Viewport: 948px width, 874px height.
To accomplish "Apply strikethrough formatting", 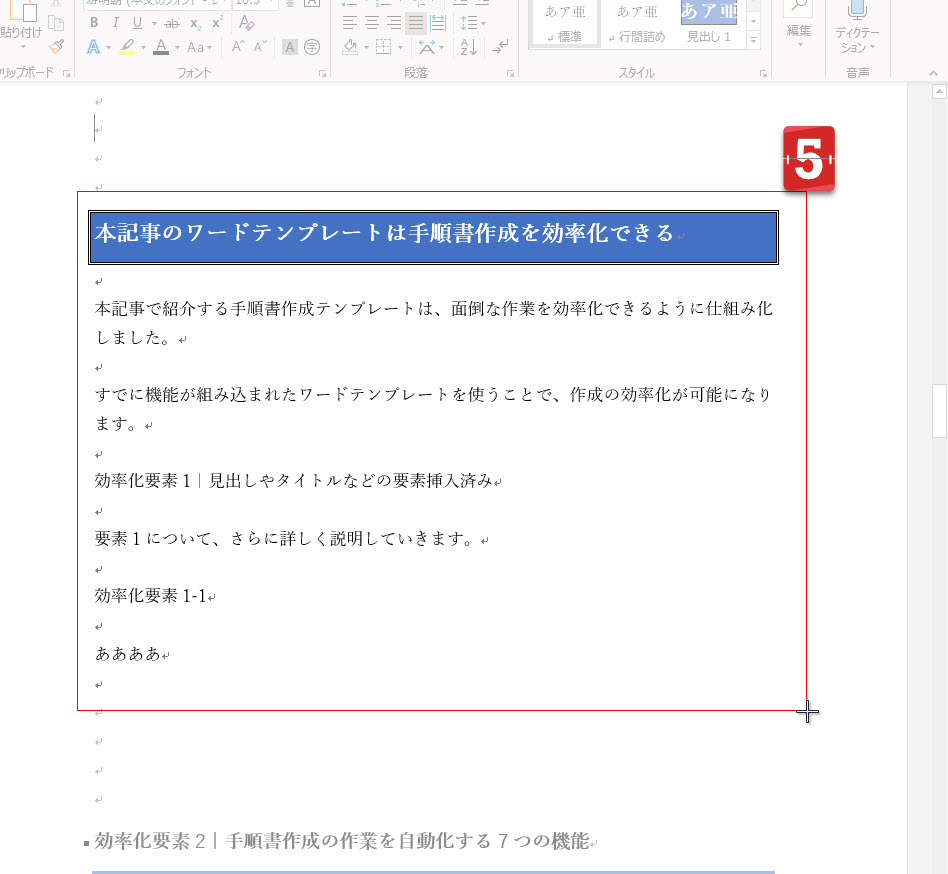I will pos(172,23).
